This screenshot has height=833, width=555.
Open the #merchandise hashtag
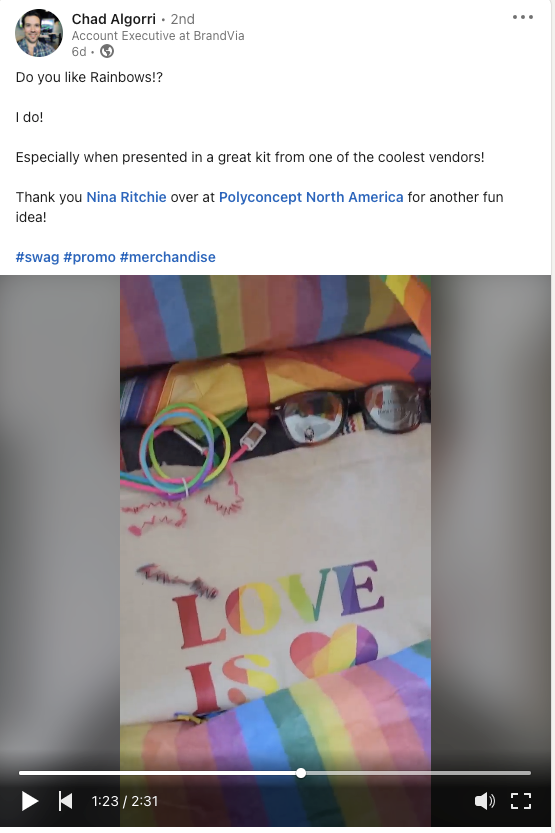pyautogui.click(x=167, y=257)
